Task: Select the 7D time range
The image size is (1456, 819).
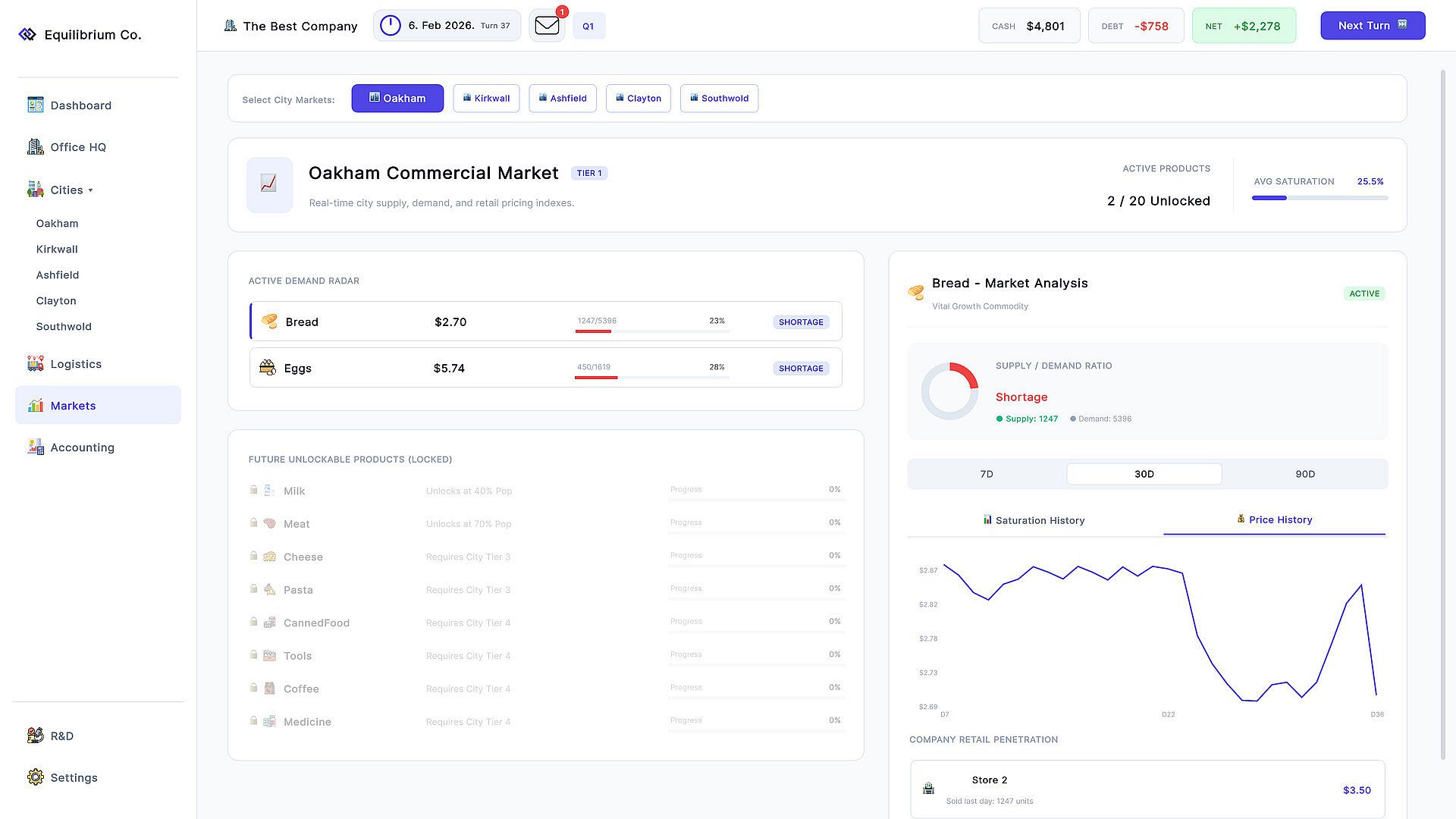Action: [x=987, y=474]
